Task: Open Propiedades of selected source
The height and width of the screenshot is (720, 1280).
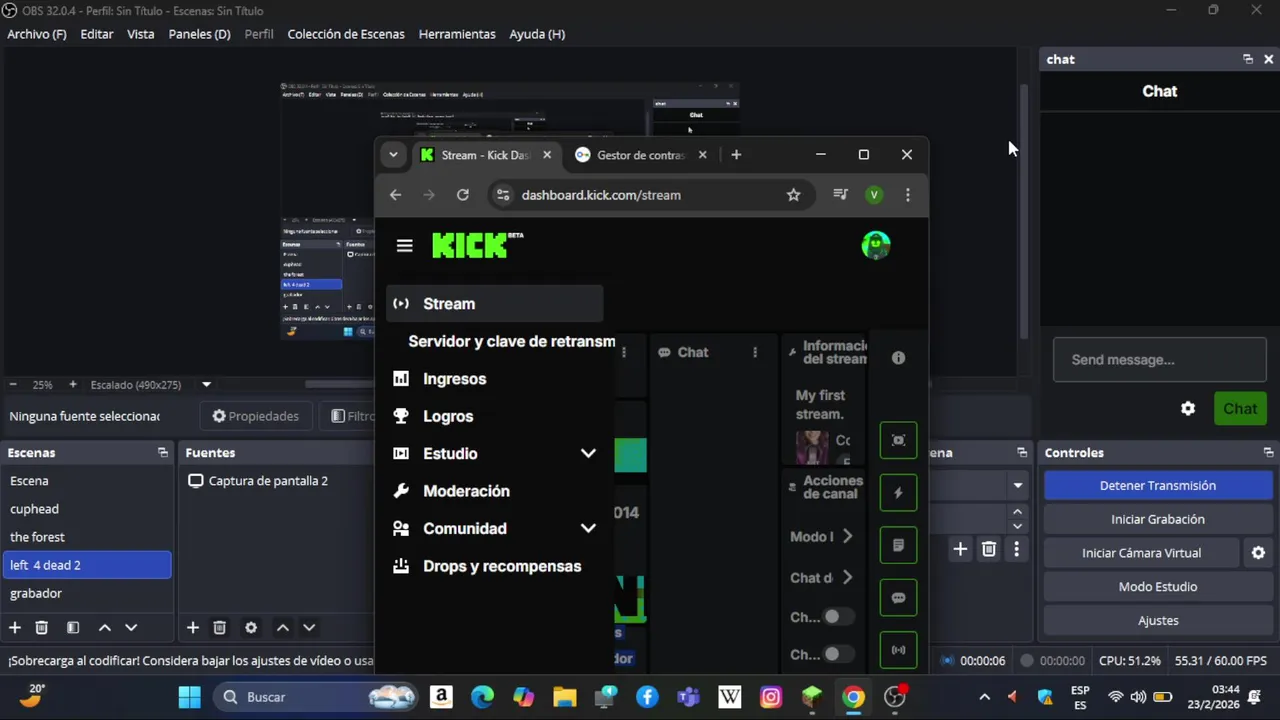Action: pos(256,416)
